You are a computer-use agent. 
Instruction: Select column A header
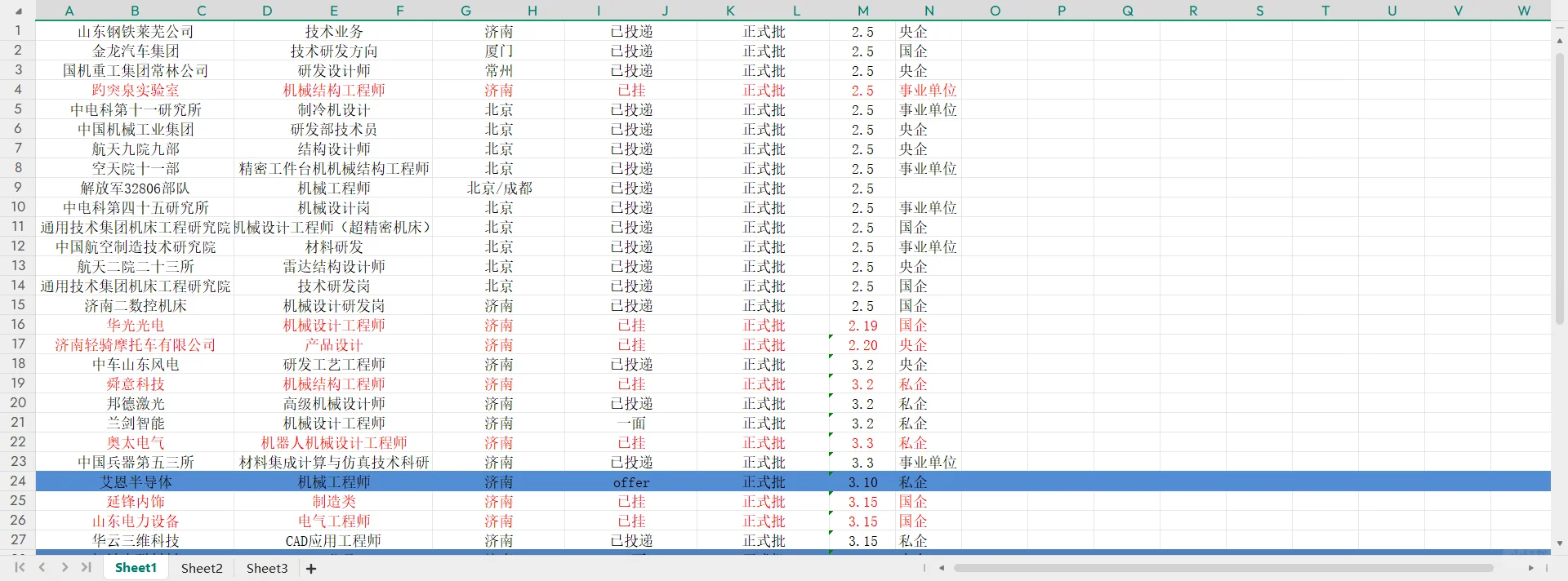[x=69, y=11]
